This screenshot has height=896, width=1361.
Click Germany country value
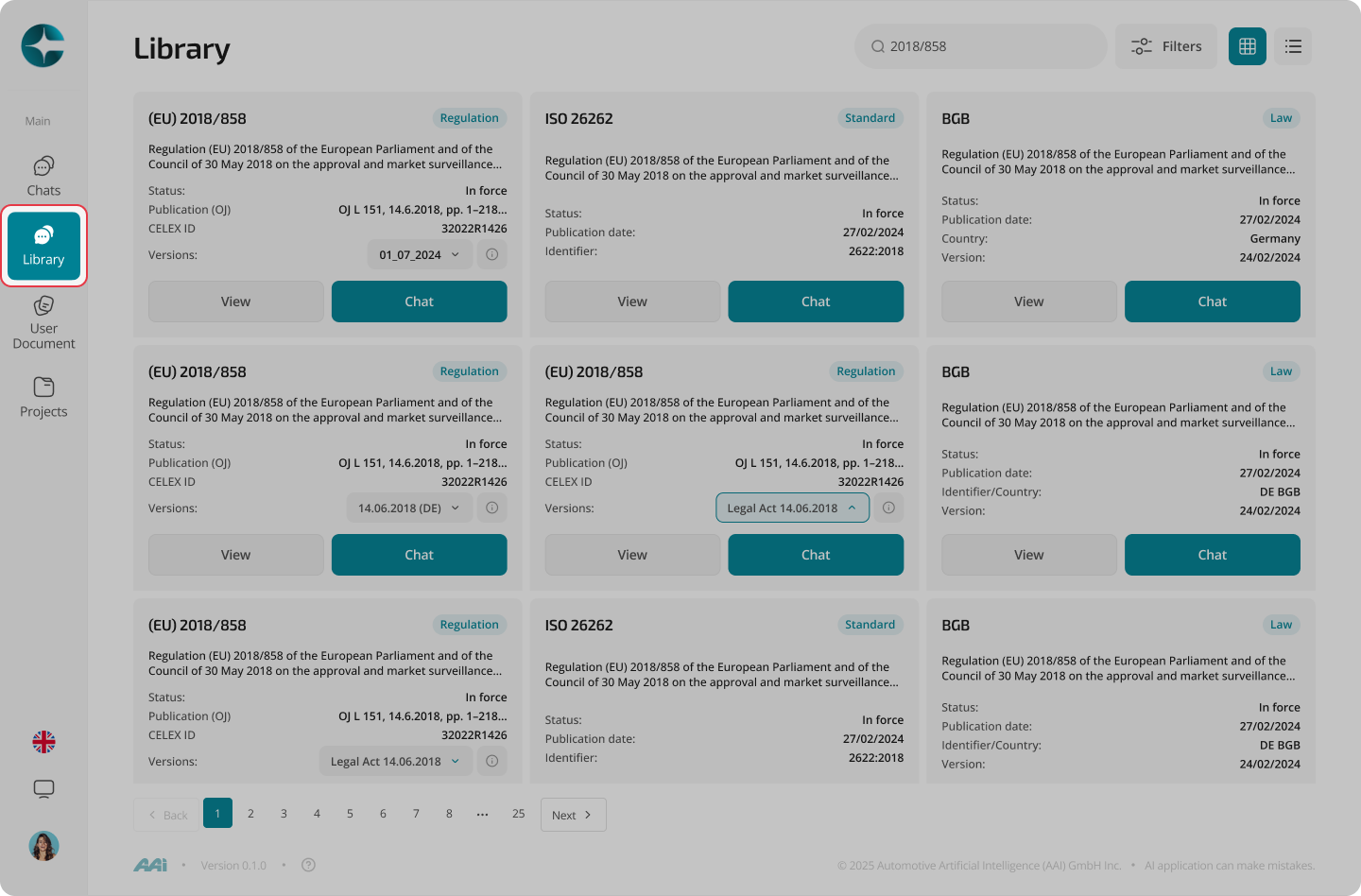click(x=1275, y=238)
